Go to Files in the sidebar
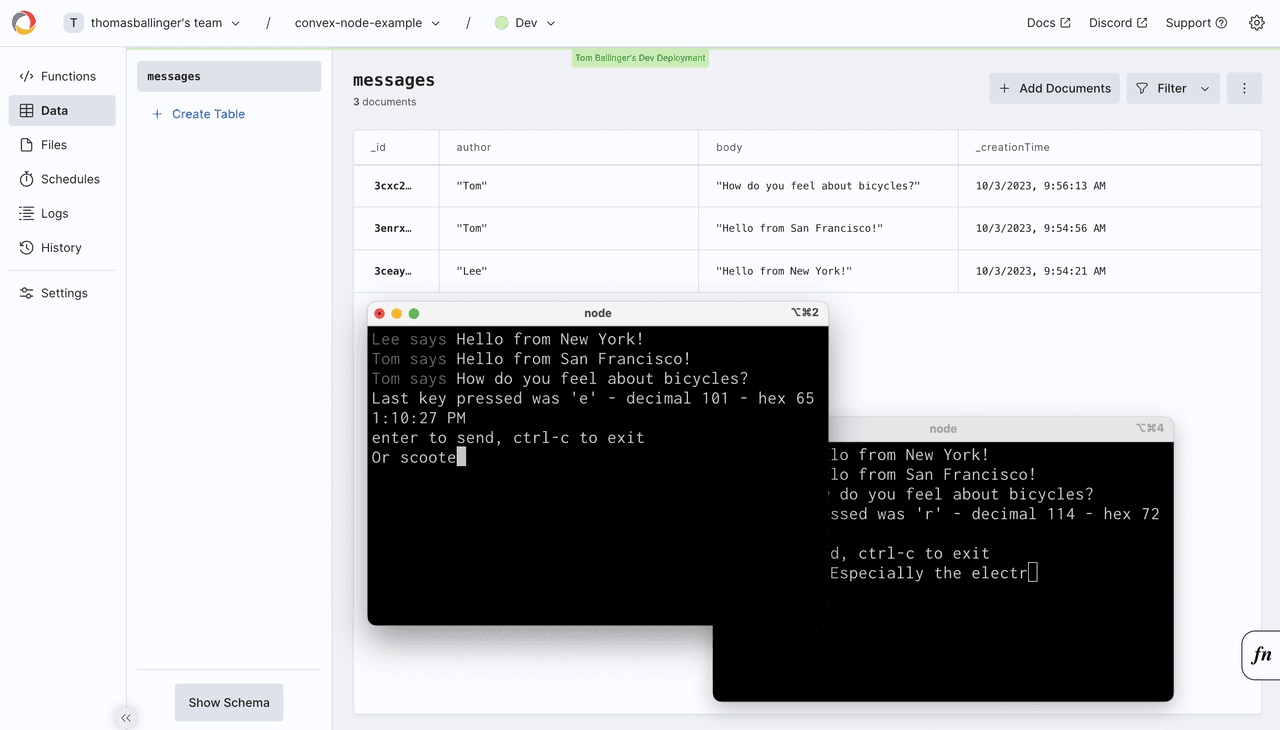Screen dimensions: 1280x730 pyautogui.click(x=53, y=145)
